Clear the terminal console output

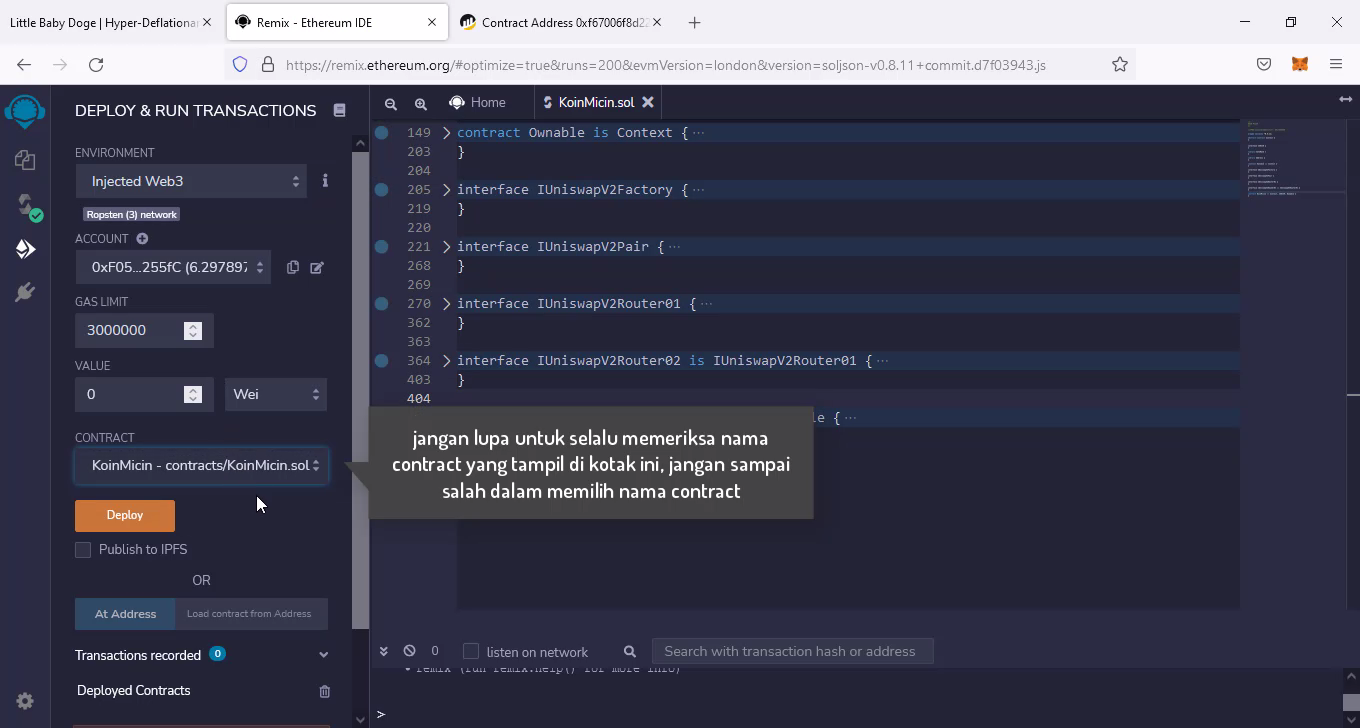pos(409,651)
